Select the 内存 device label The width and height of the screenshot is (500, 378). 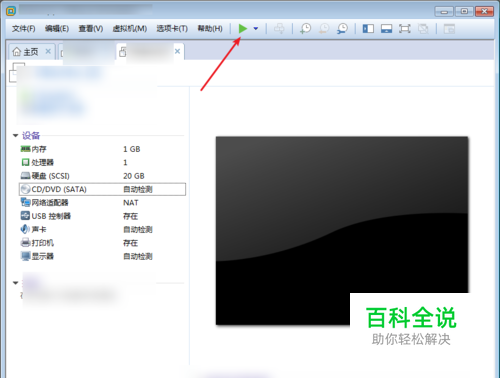pyautogui.click(x=39, y=149)
